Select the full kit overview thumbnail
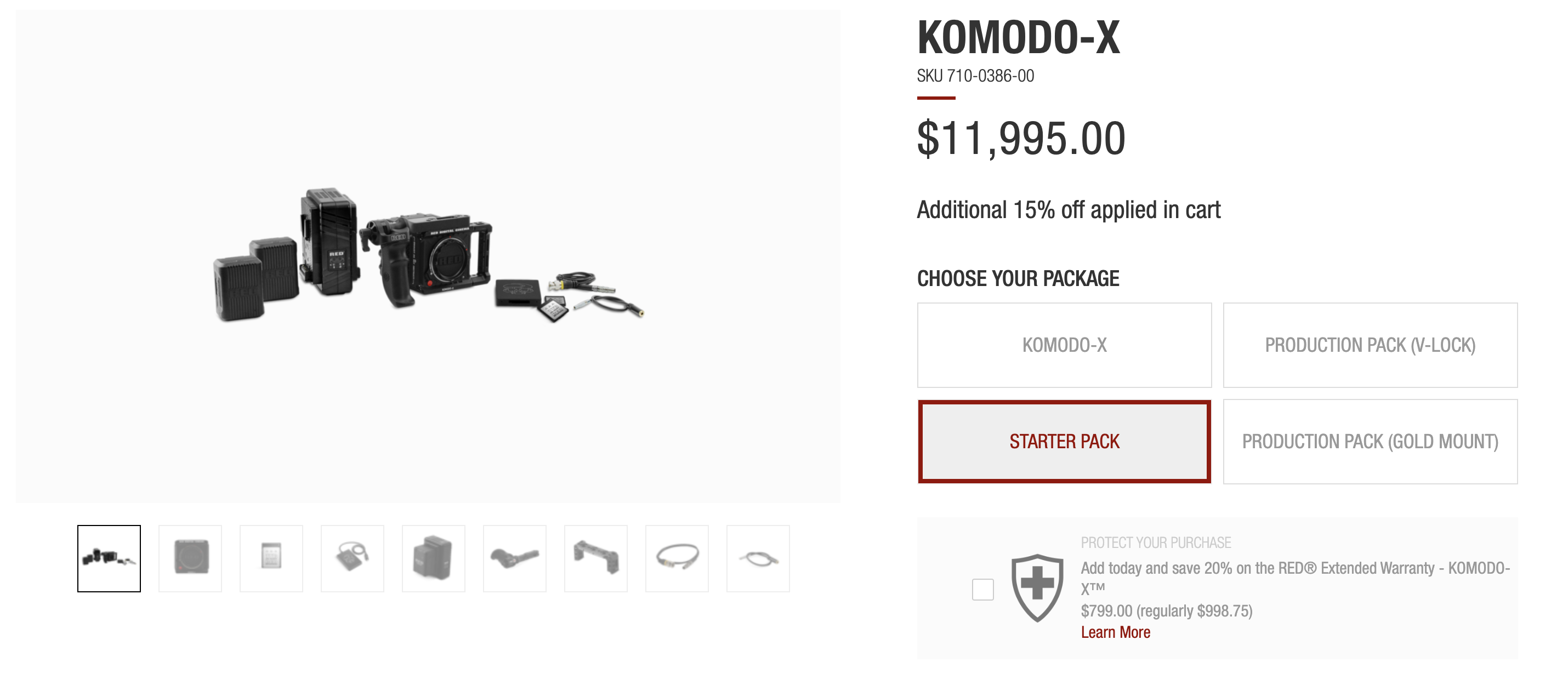Screen dimensions: 1568x674 [x=109, y=558]
